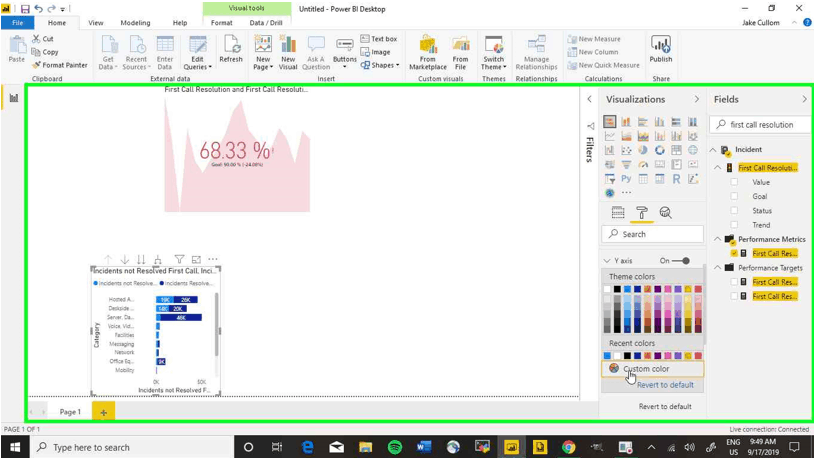The height and width of the screenshot is (458, 815).
Task: Check the Status field checkbox
Action: (x=734, y=211)
